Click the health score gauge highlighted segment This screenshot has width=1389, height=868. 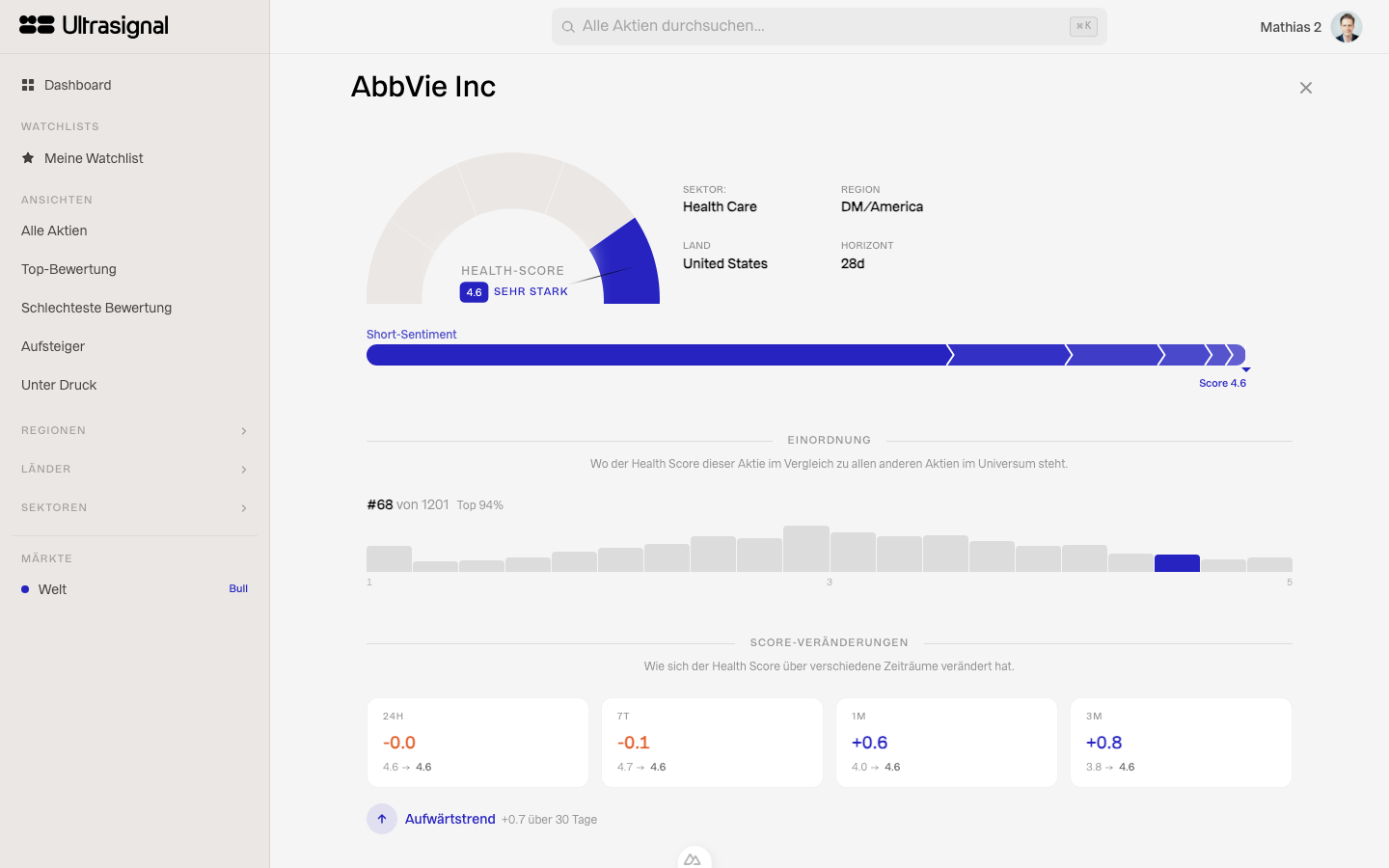[x=628, y=262]
